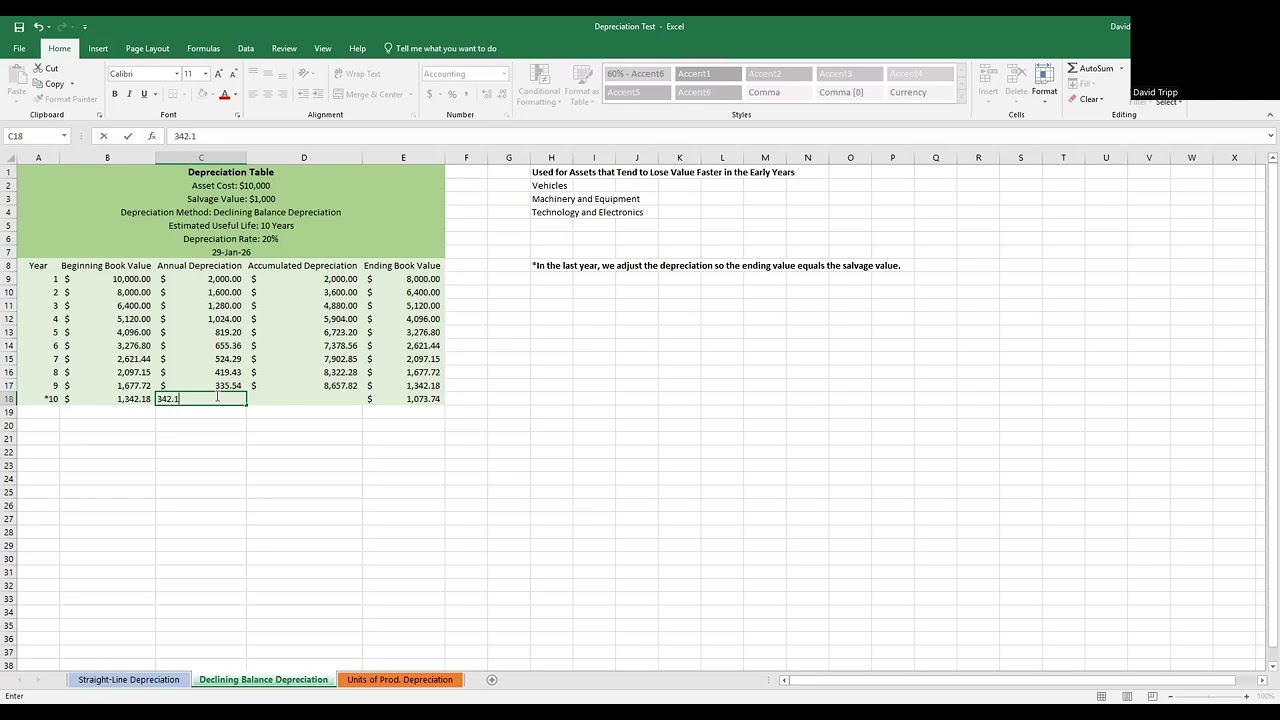Click the Select All corner triangle
1280x720 pixels.
click(x=9, y=158)
